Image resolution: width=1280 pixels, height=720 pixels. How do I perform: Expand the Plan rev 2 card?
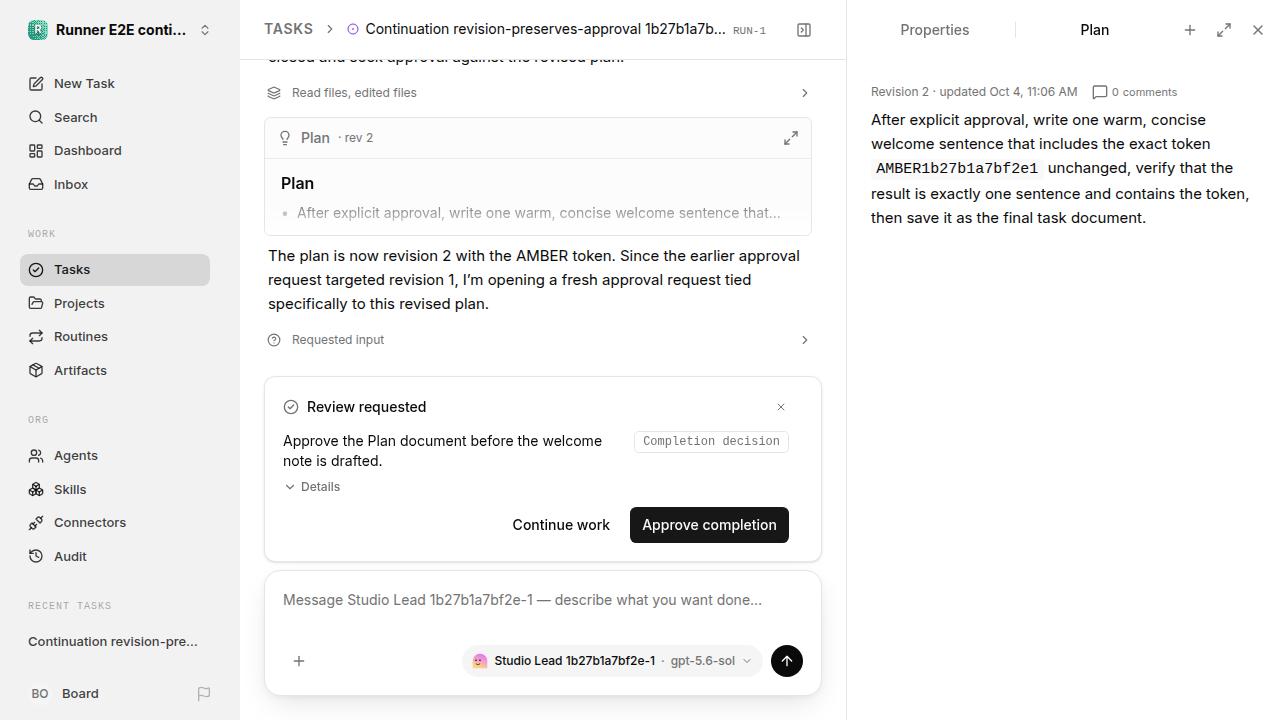[x=791, y=138]
